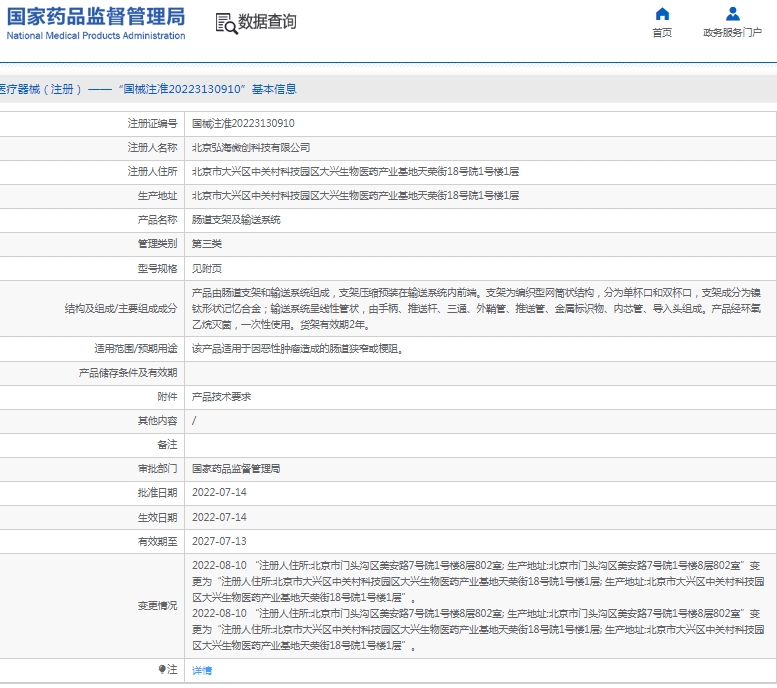Image resolution: width=777 pixels, height=688 pixels.
Task: Select the value 产品技术要求
Action: point(222,397)
